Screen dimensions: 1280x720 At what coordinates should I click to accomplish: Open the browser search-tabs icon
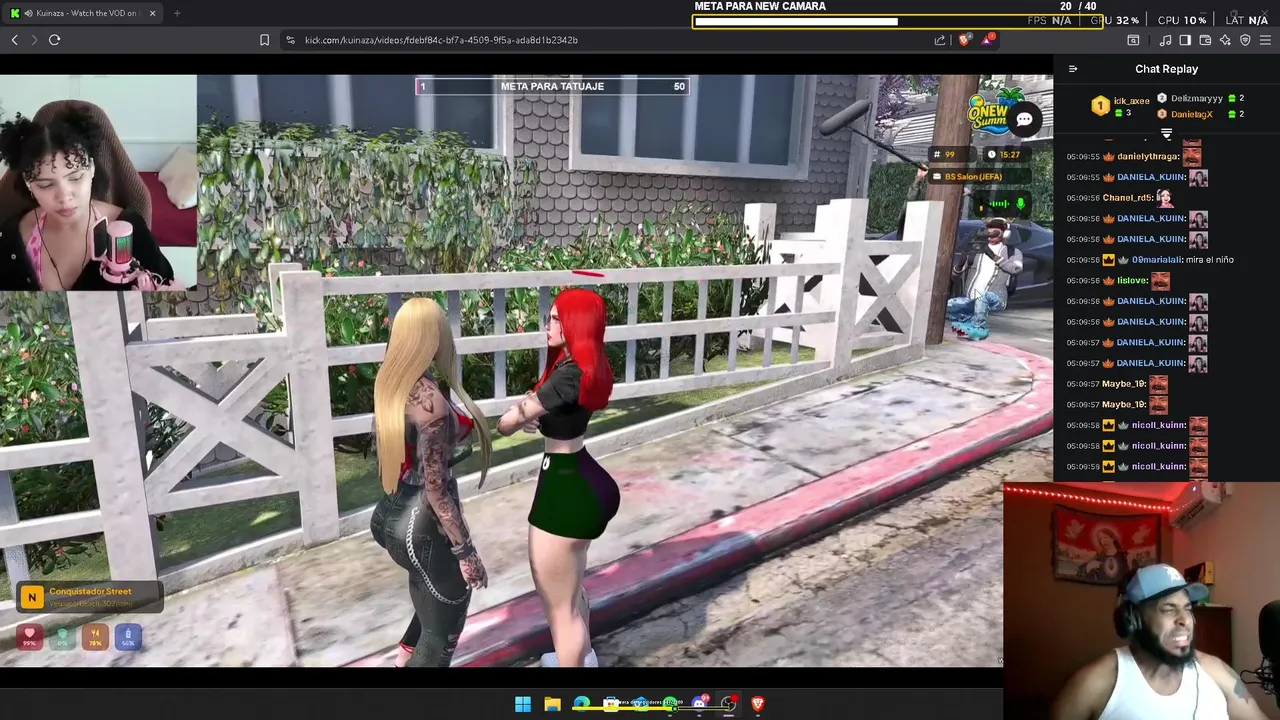(1133, 40)
